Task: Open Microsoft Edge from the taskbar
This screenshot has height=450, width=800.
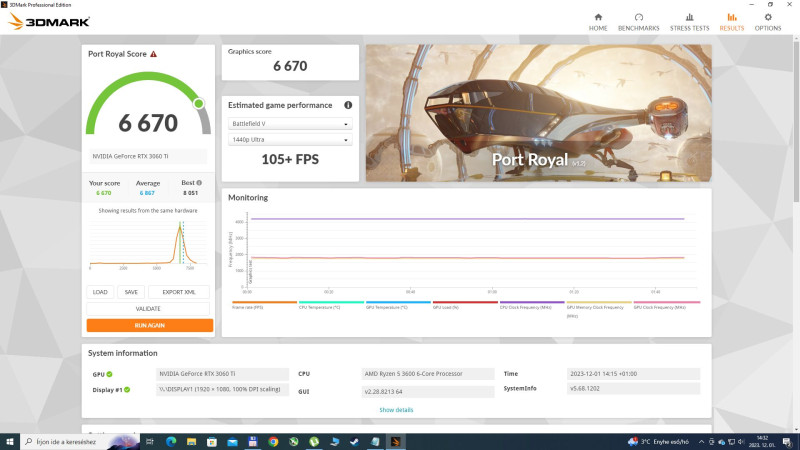Action: (171, 442)
